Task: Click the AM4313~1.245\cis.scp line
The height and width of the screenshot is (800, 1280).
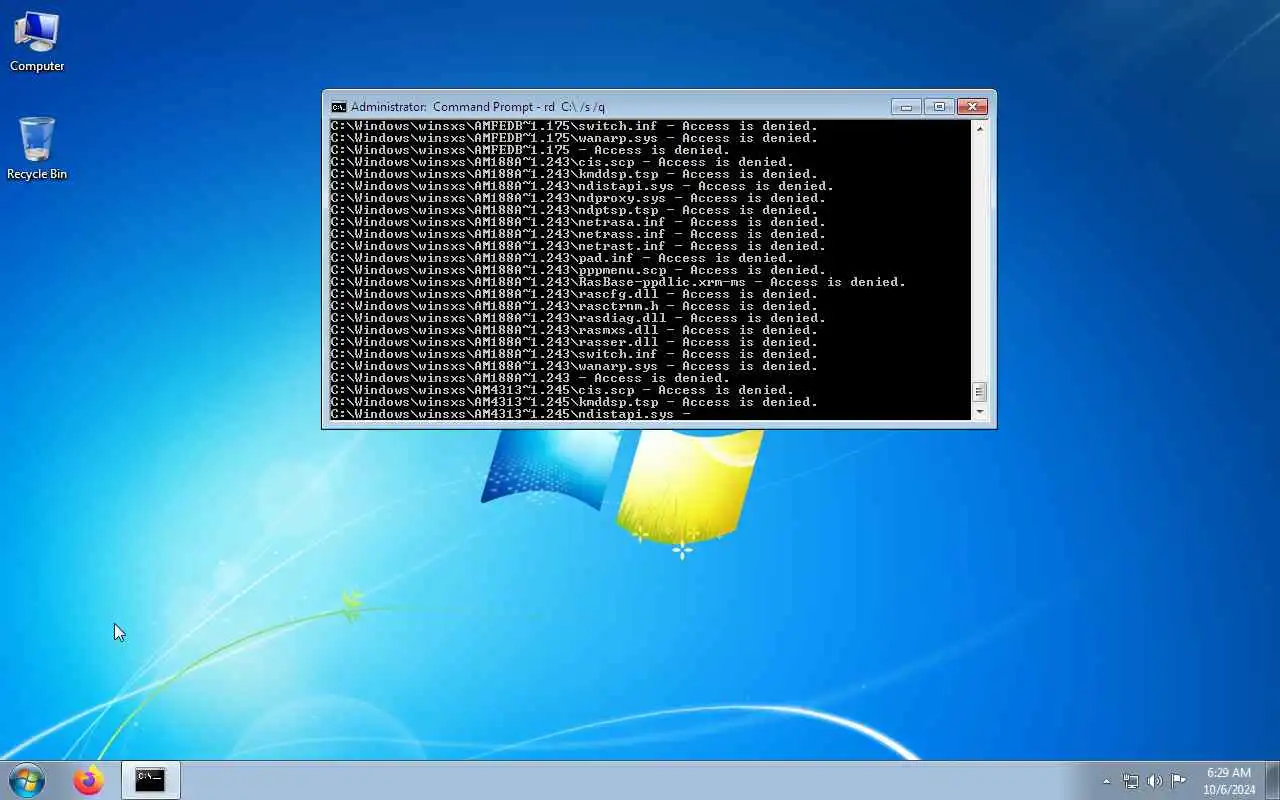Action: [562, 390]
